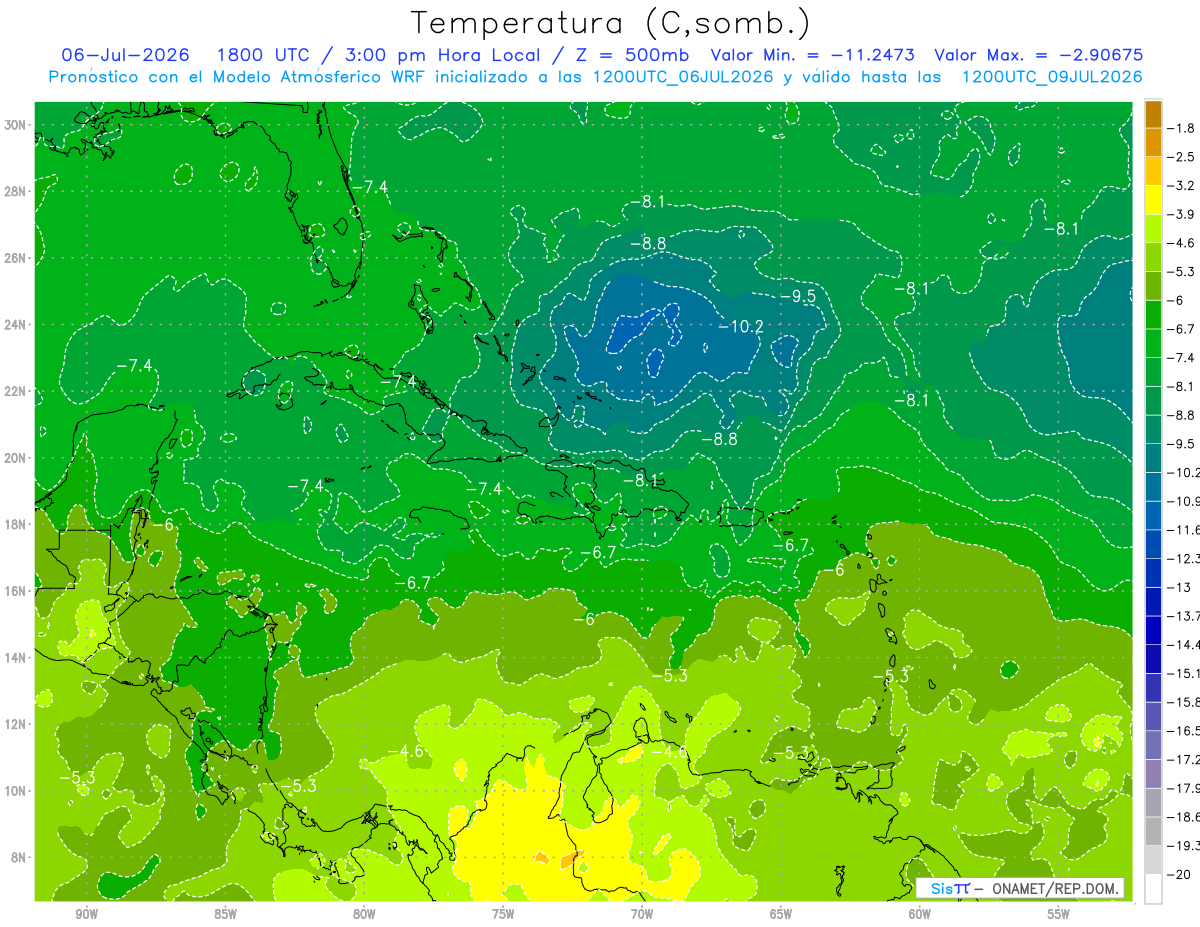1200x927 pixels.
Task: Click the -19.3 color scale label
Action: coord(1183,846)
